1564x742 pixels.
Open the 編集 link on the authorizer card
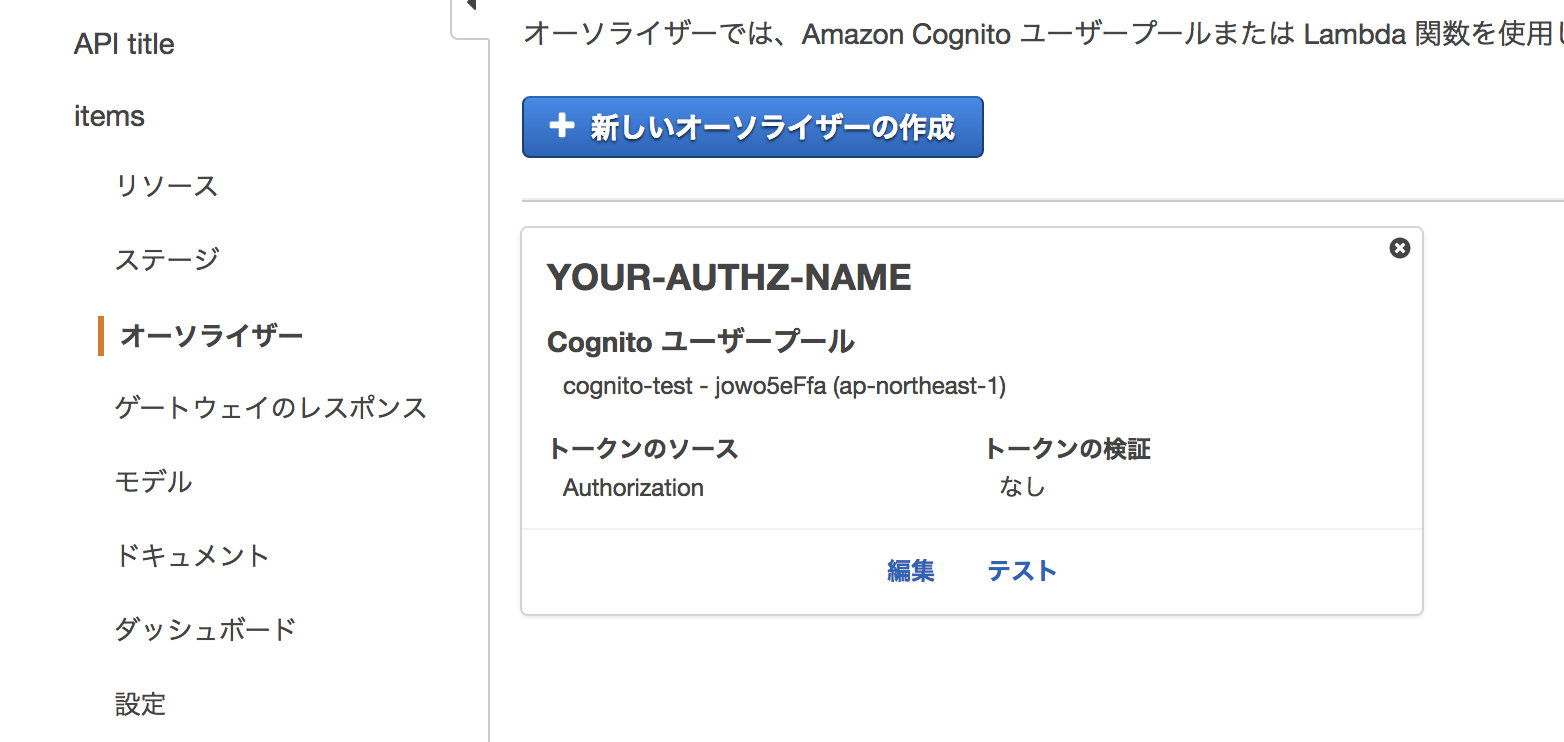[910, 571]
